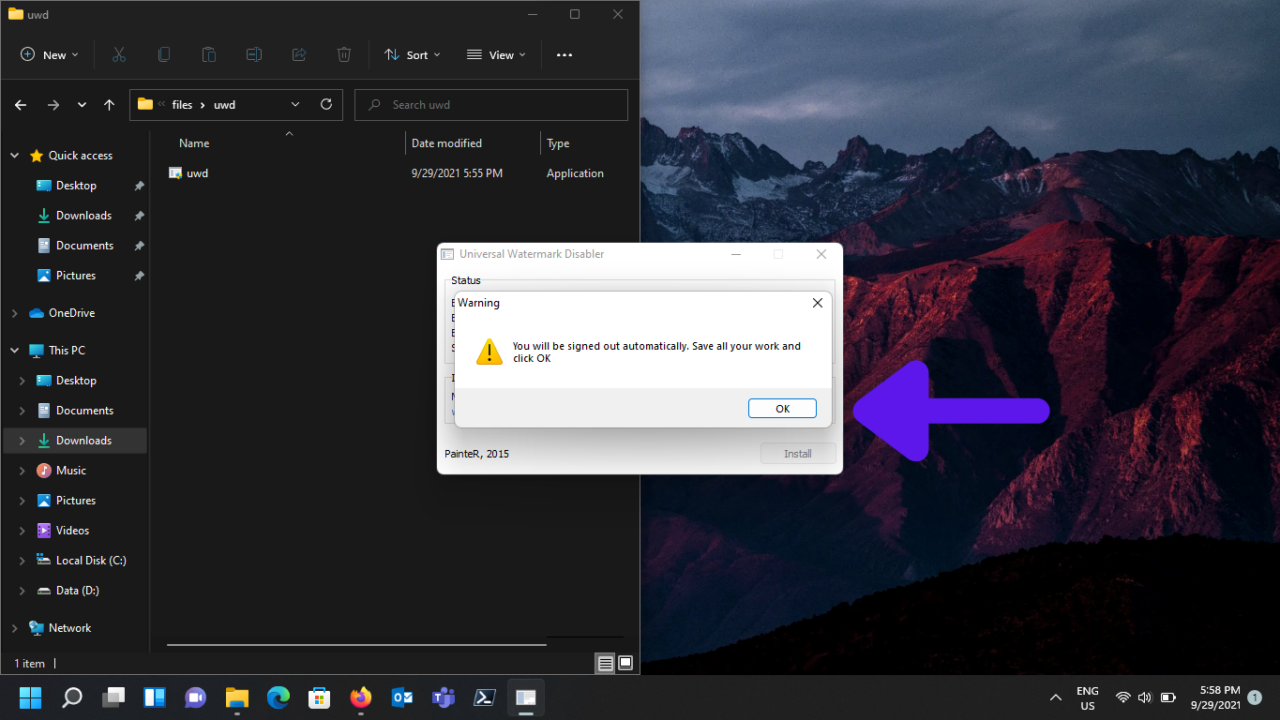Switch to compact details view icon

click(x=605, y=663)
